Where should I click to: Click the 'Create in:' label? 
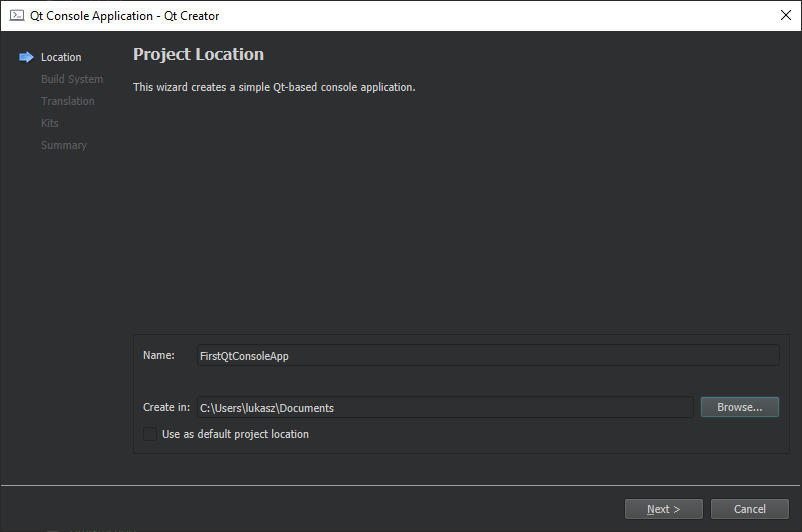166,407
